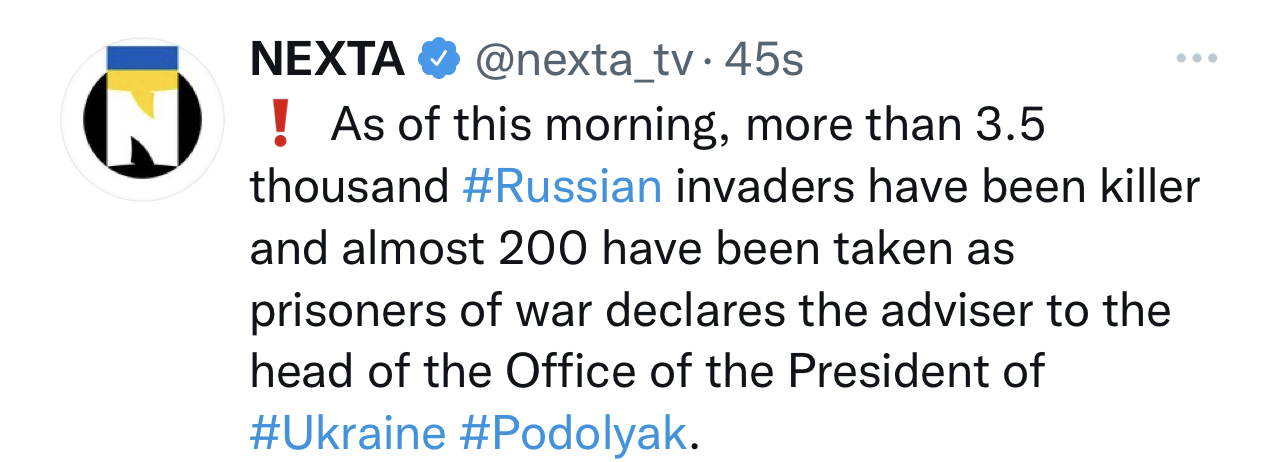This screenshot has width=1284, height=462.
Task: Click the word "thousand" in the tweet
Action: click(349, 188)
